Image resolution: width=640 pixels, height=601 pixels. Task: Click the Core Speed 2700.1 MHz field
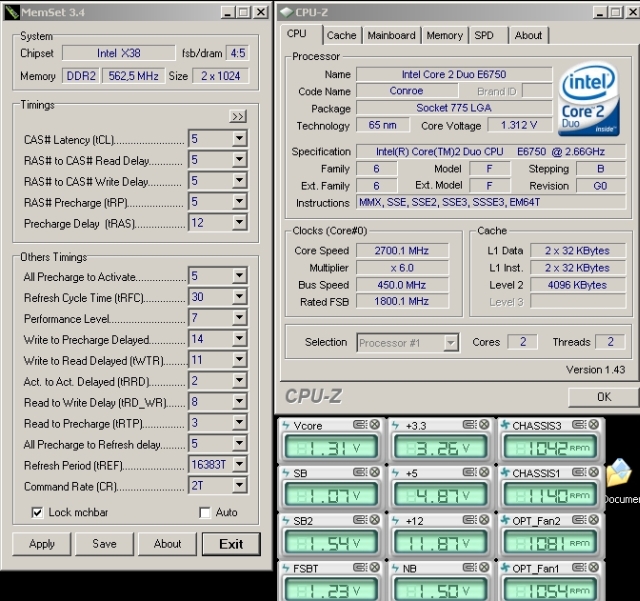(402, 251)
